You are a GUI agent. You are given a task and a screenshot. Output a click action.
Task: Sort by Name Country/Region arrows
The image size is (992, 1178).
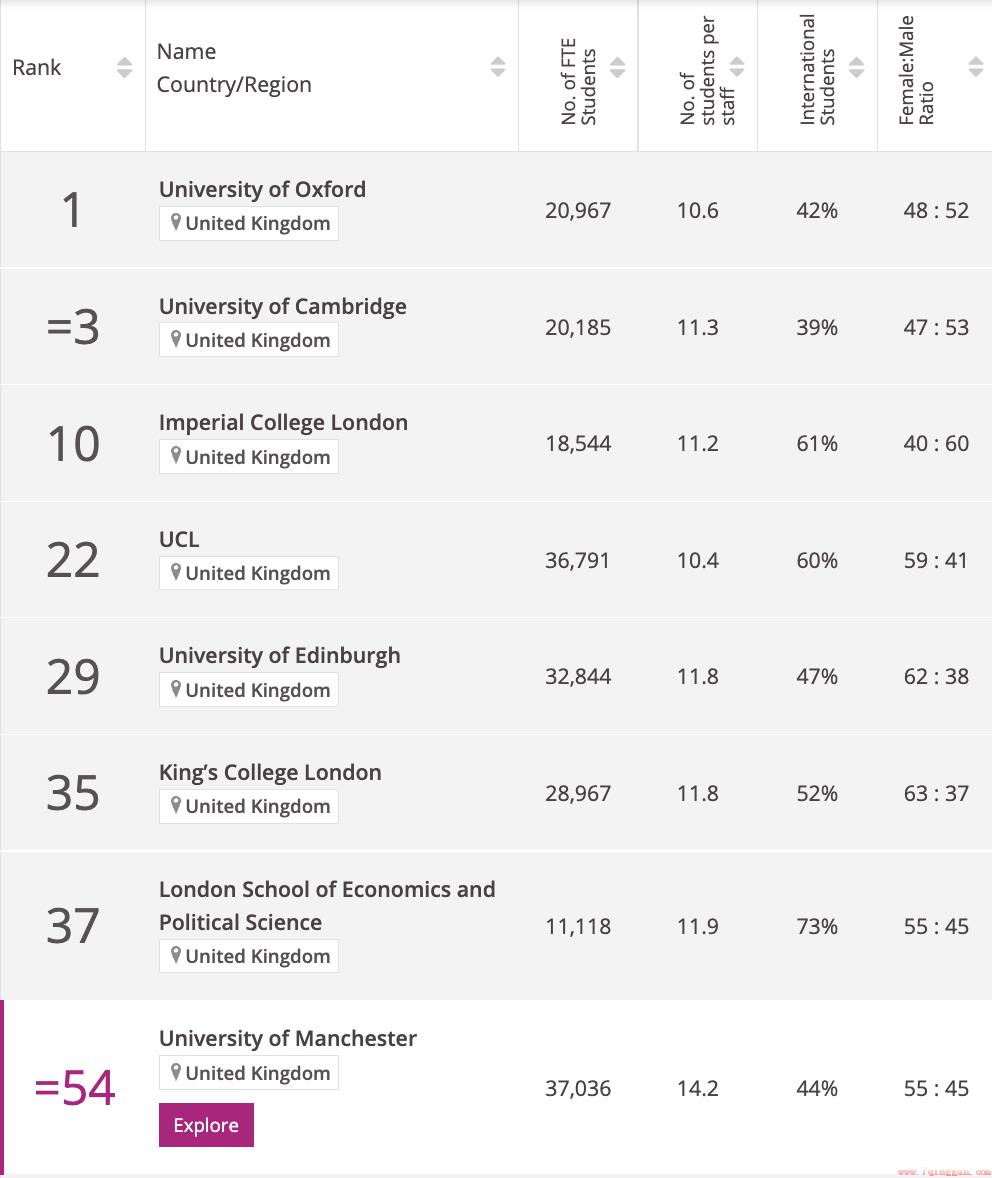tap(498, 67)
